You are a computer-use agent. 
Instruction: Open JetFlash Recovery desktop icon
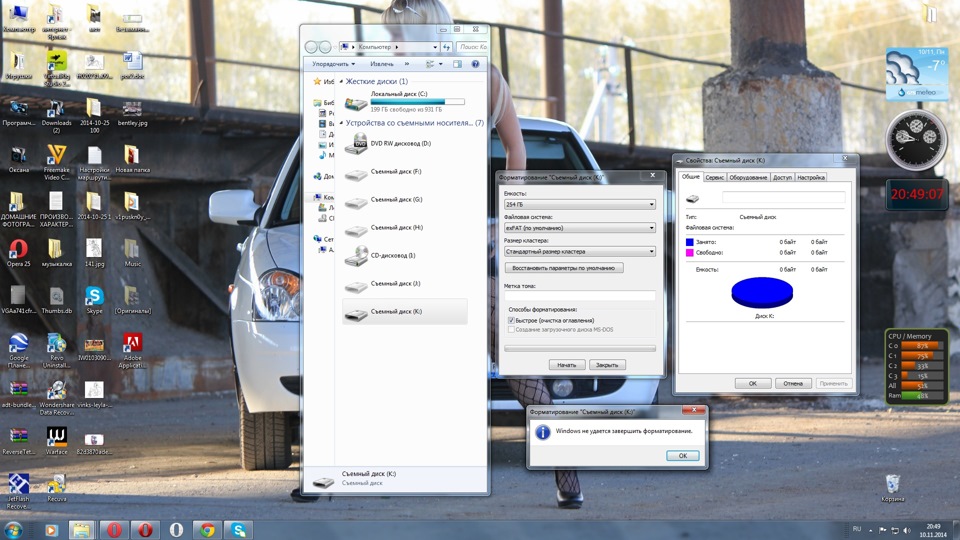point(18,492)
